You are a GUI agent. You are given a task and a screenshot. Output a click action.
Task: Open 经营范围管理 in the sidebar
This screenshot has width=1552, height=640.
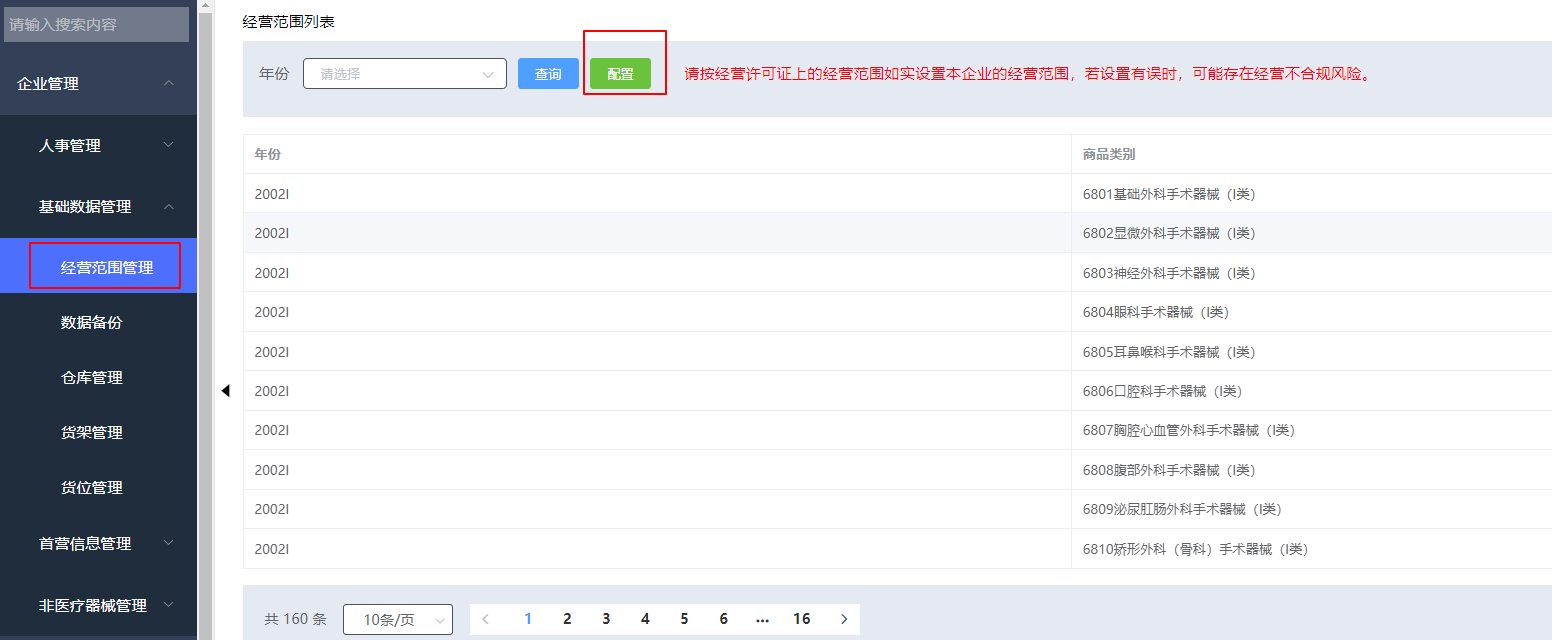[106, 267]
